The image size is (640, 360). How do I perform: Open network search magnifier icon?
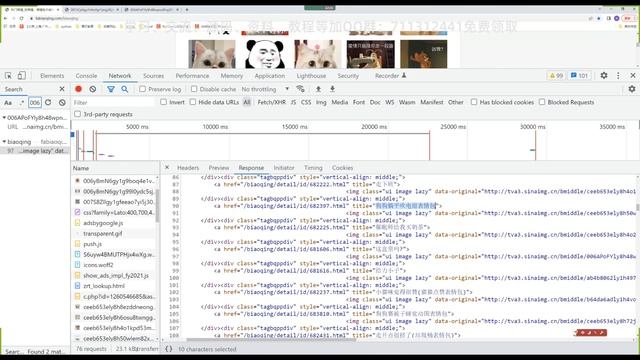[x=124, y=89]
